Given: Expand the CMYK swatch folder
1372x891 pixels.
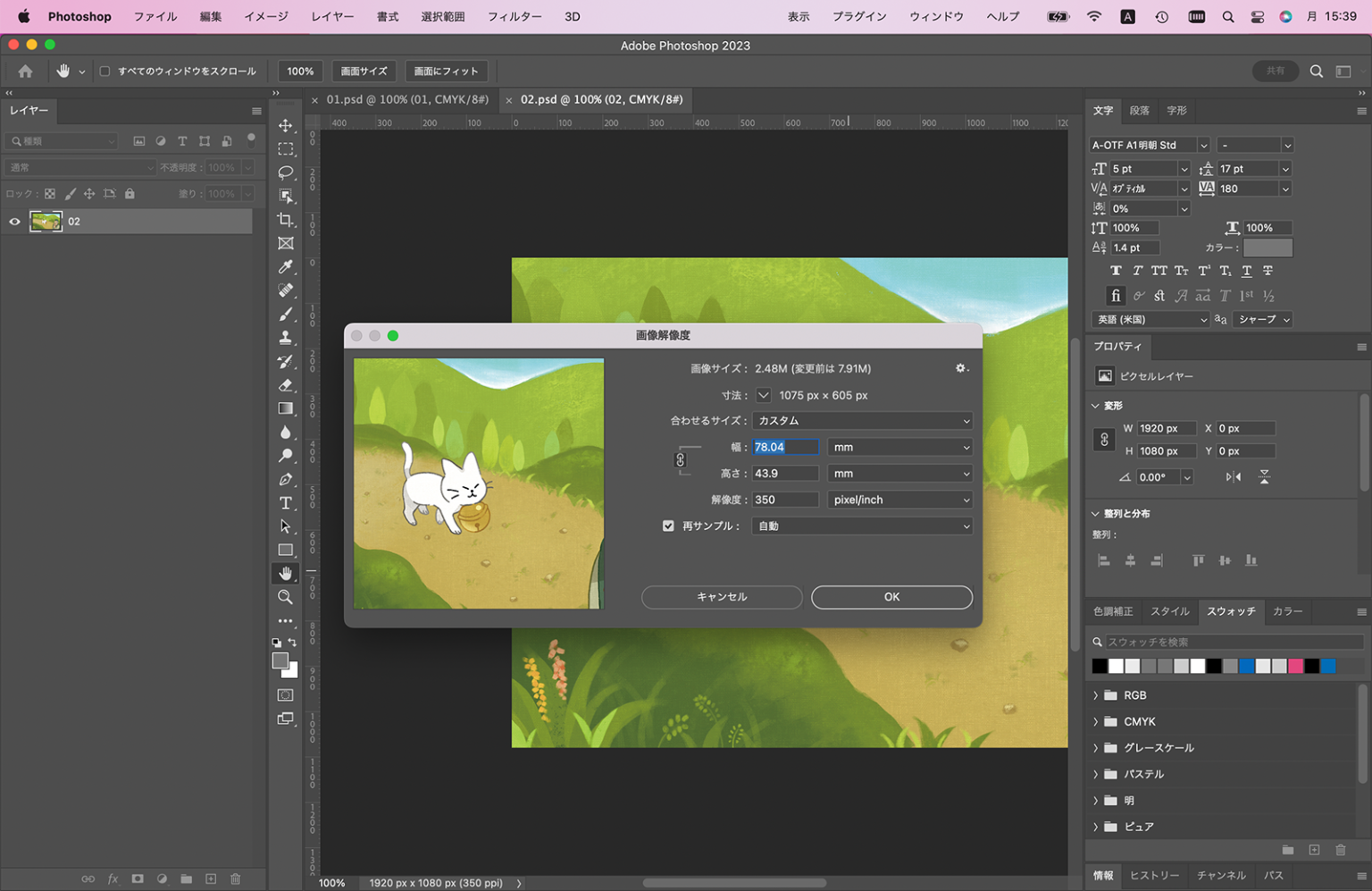Looking at the screenshot, I should [1096, 721].
